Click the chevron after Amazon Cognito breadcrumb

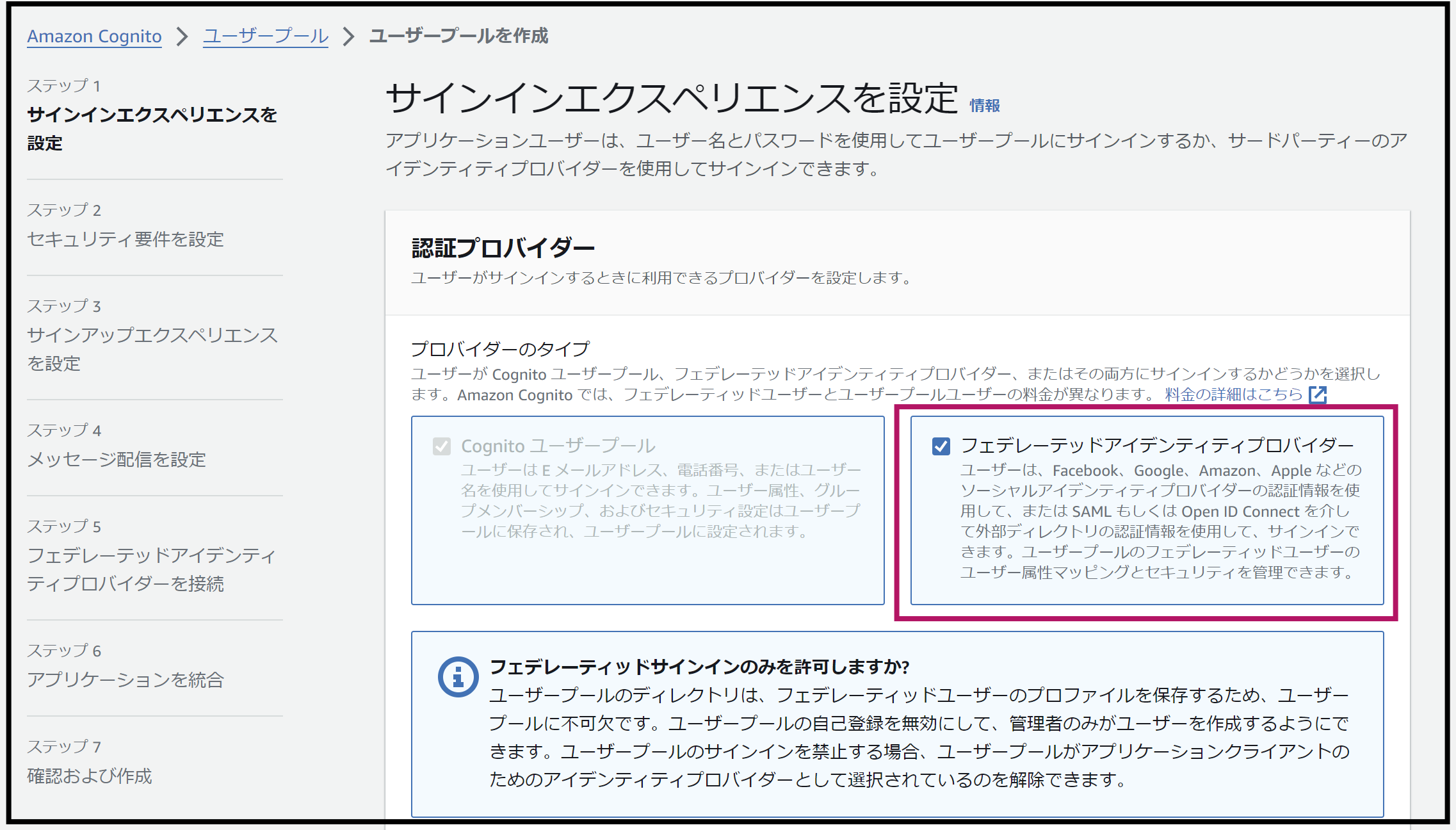(x=182, y=37)
